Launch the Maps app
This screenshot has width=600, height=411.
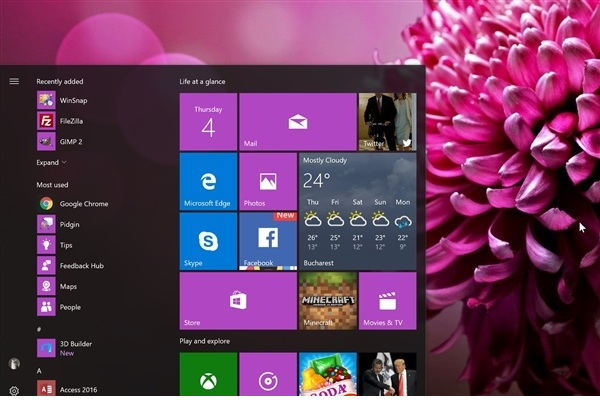click(57, 286)
